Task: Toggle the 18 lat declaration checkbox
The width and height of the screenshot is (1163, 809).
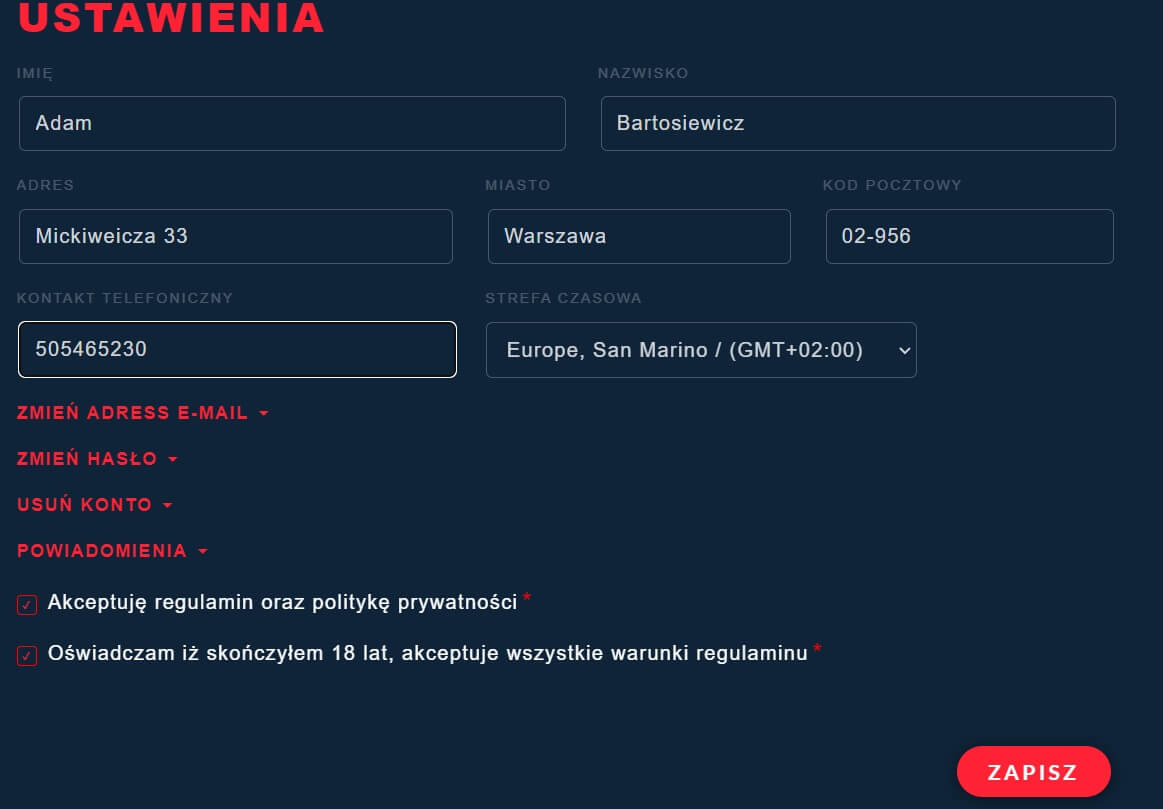Action: tap(27, 656)
